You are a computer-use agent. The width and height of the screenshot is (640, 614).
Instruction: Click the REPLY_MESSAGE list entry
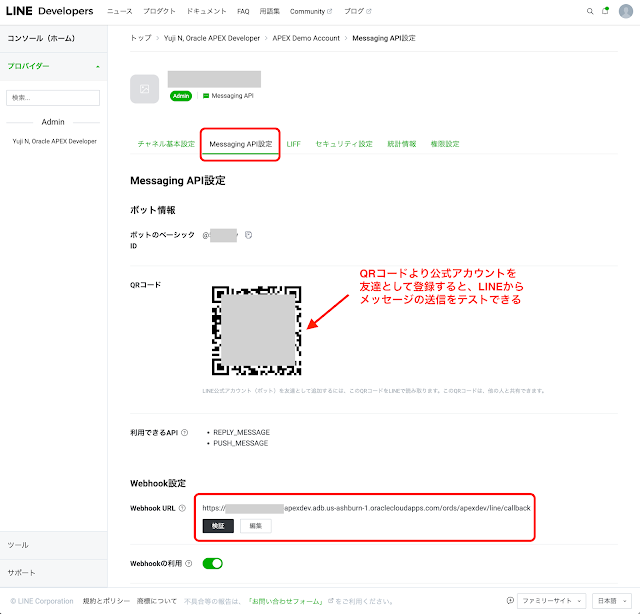(x=241, y=432)
